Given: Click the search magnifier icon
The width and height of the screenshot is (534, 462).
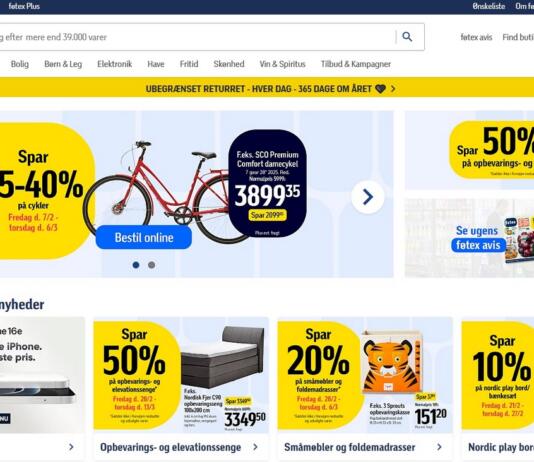Looking at the screenshot, I should (407, 36).
